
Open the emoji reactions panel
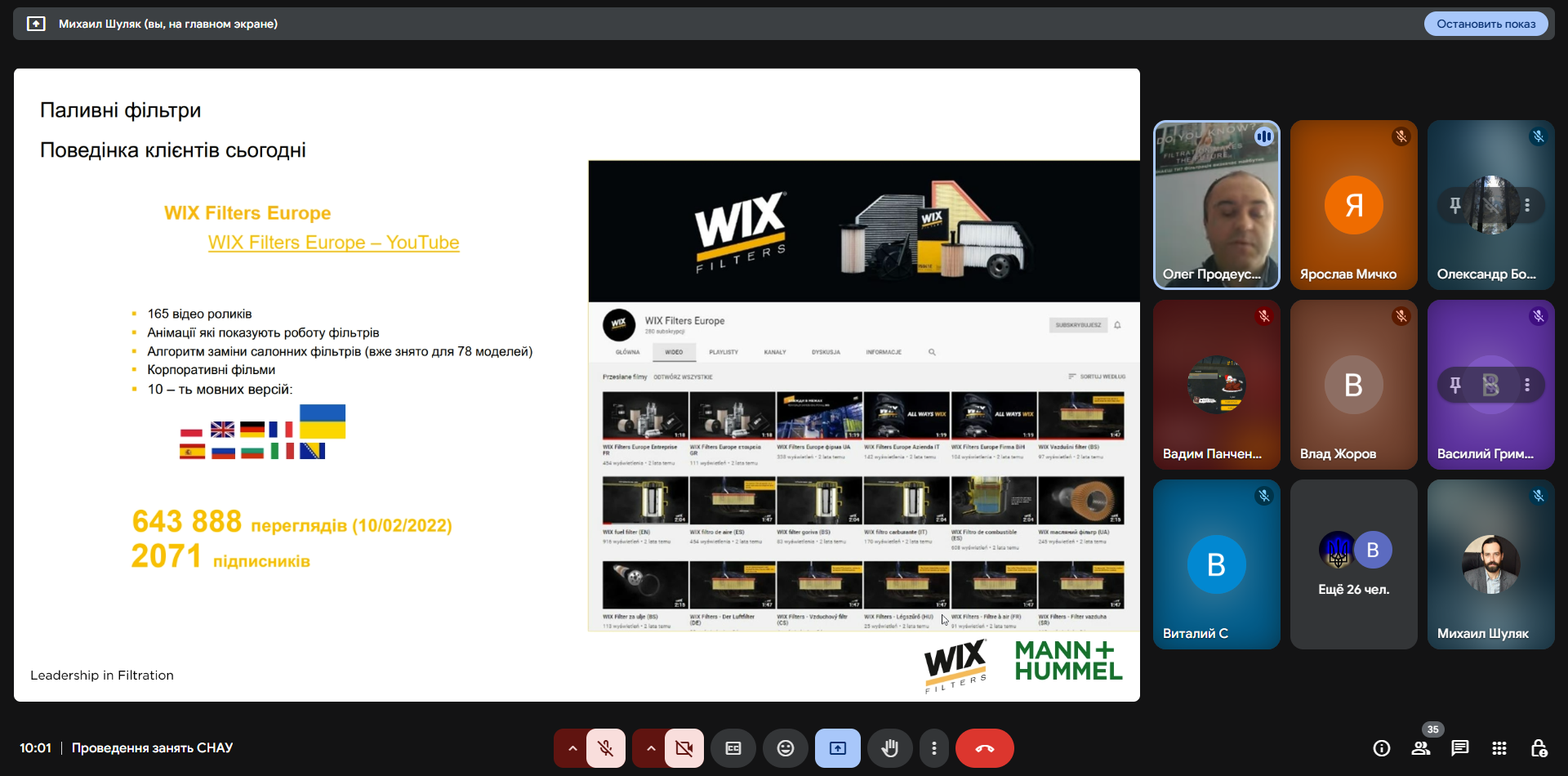pyautogui.click(x=786, y=748)
